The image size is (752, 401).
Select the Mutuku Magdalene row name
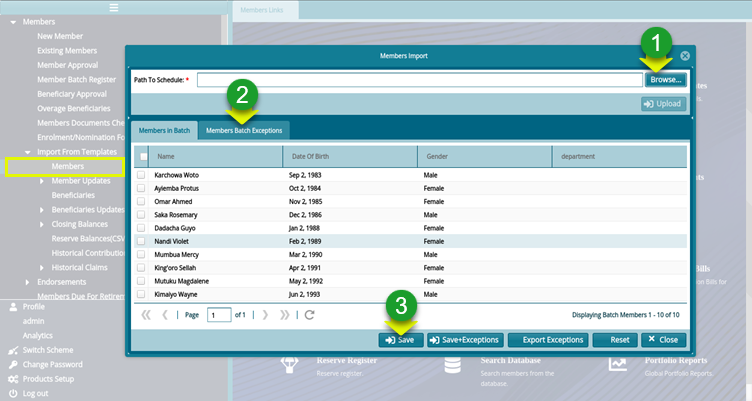pyautogui.click(x=181, y=281)
